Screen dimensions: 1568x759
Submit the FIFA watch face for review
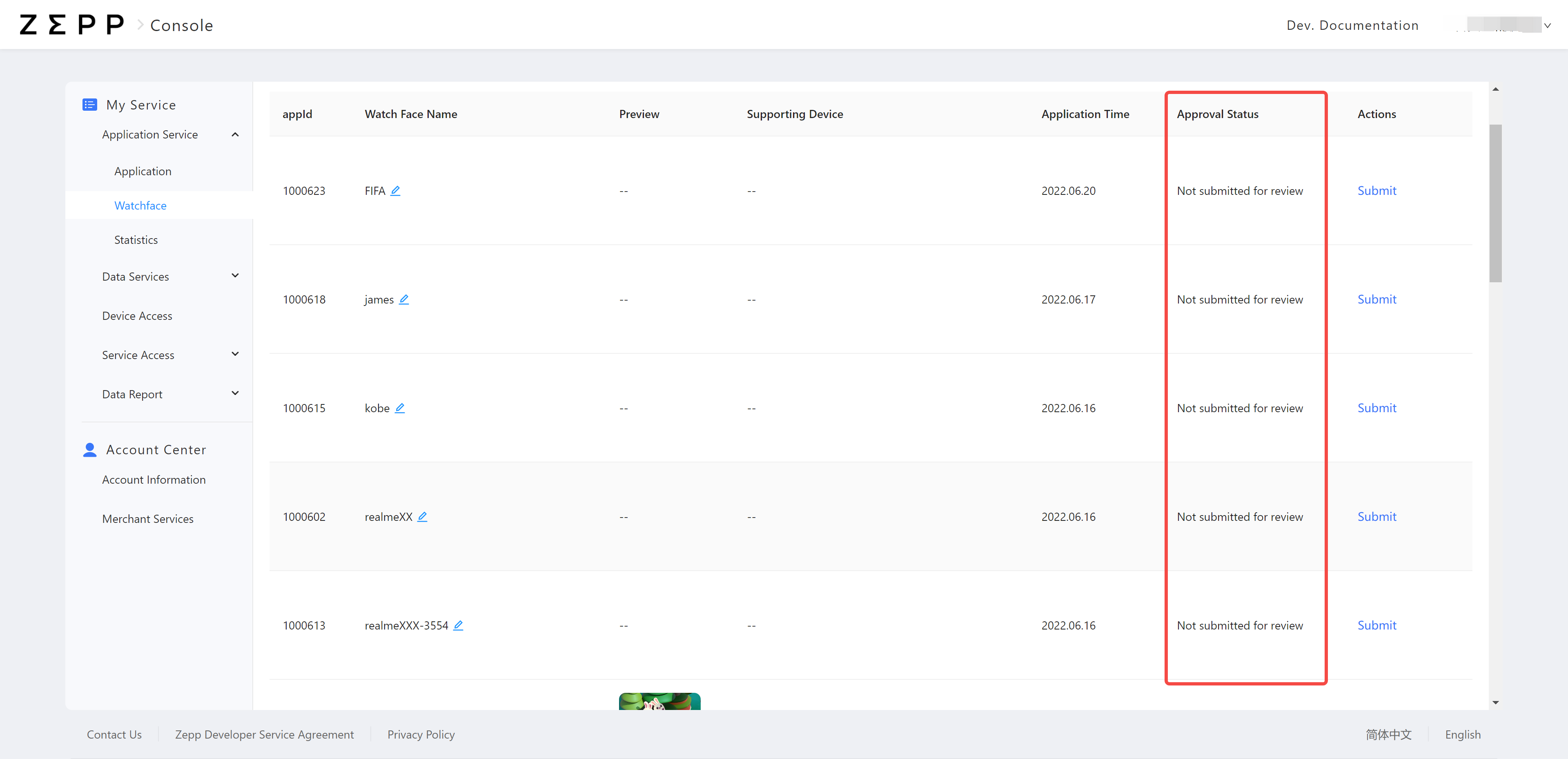click(1376, 191)
